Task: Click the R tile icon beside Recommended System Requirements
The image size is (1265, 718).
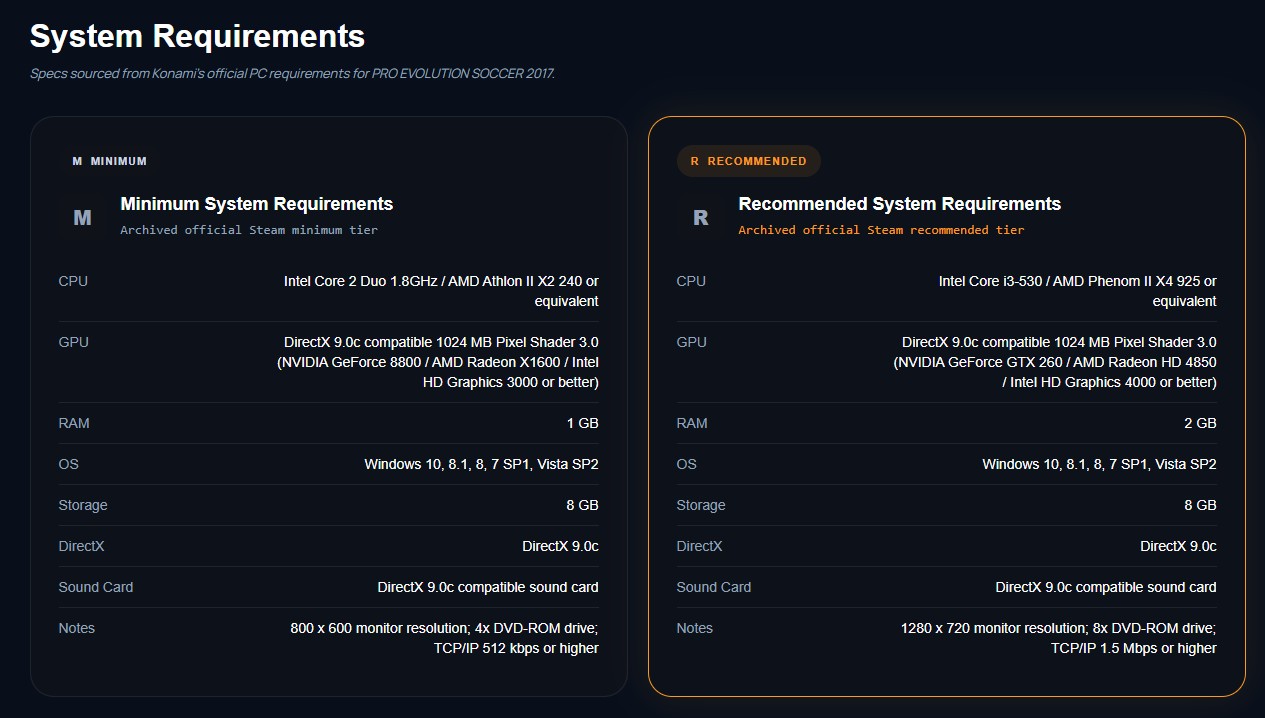Action: tap(700, 217)
